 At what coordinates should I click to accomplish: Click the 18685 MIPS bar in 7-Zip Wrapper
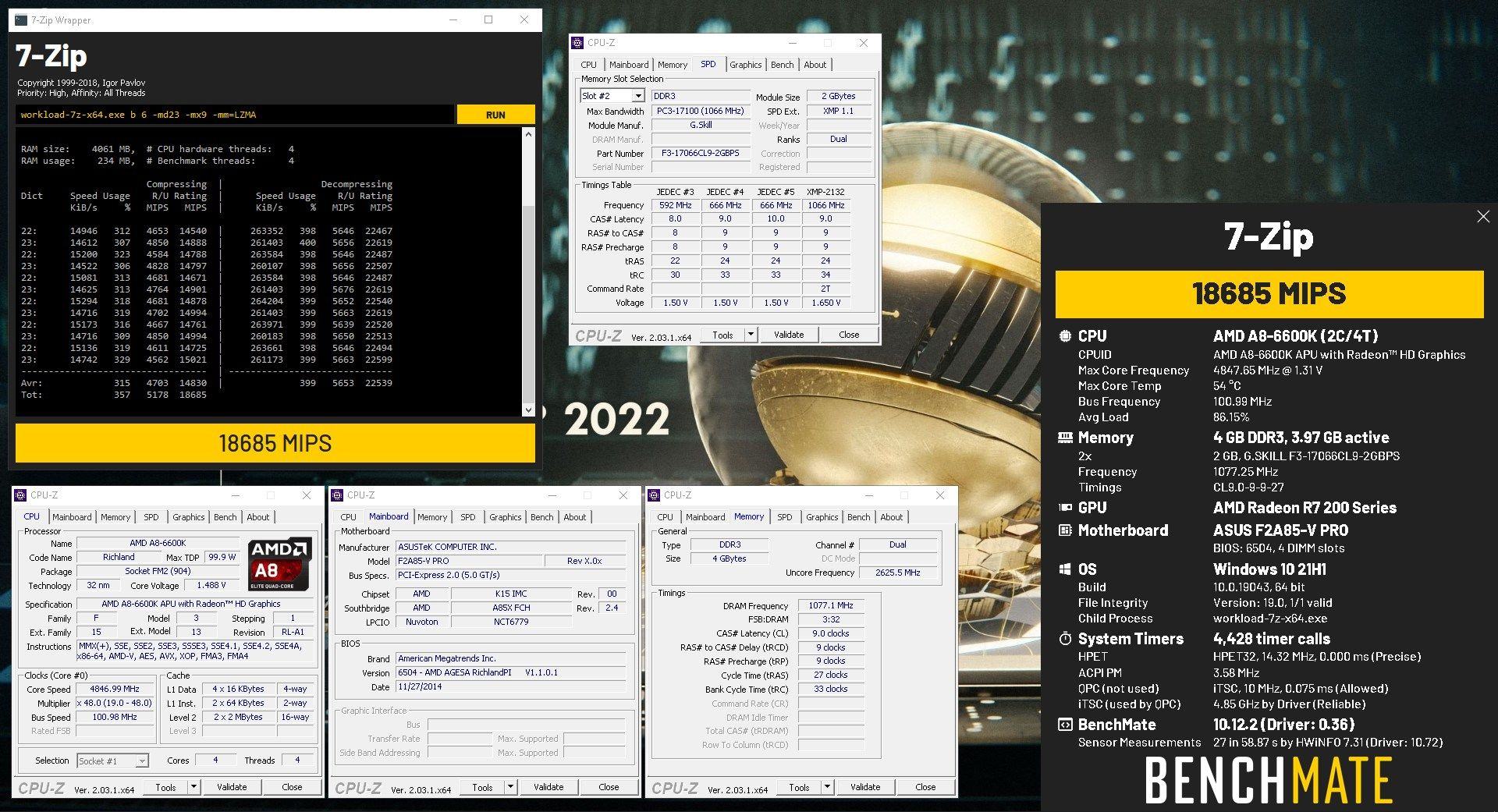pos(275,443)
